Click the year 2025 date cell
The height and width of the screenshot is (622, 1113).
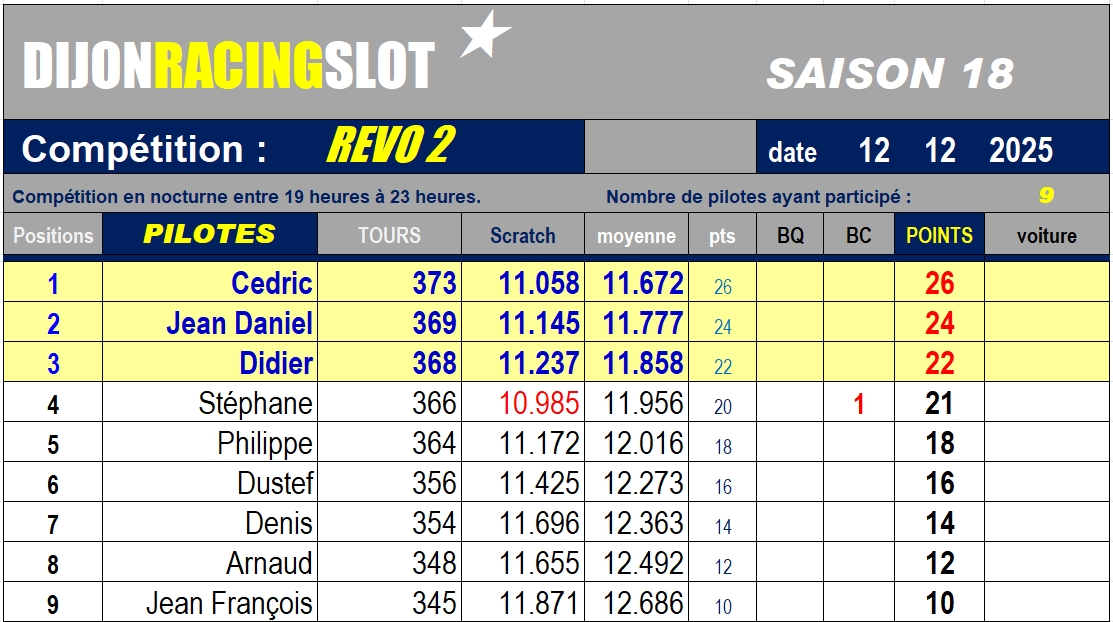1020,151
